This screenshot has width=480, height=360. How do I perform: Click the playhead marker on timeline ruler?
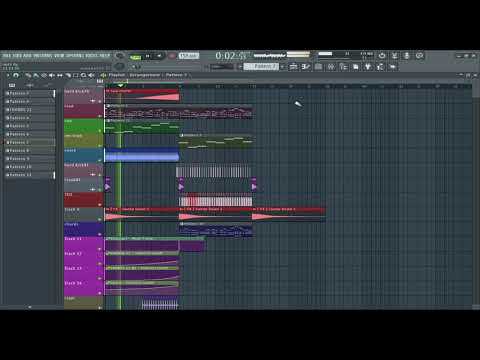(x=120, y=86)
